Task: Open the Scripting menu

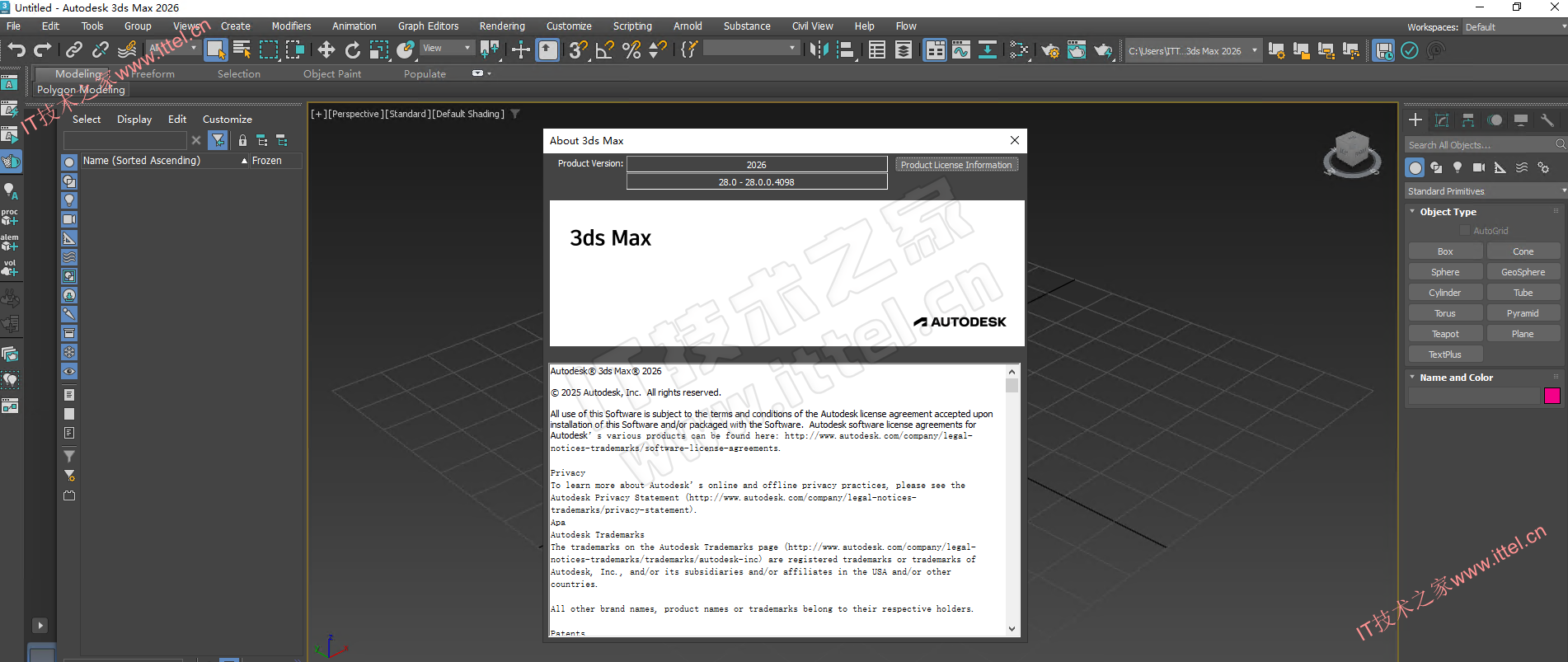Action: point(632,26)
